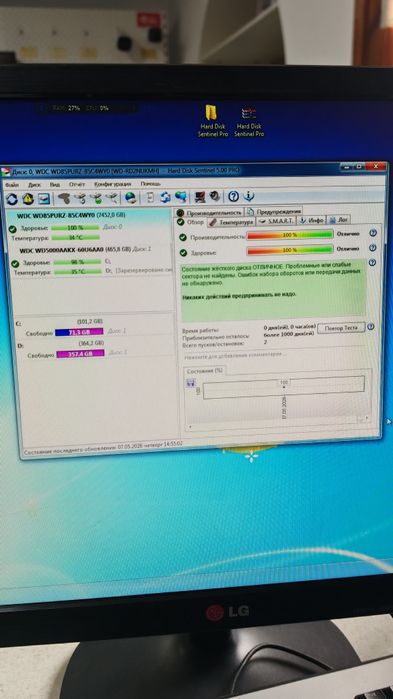This screenshot has width=393, height=699.
Task: Switch to the Предупреждения tab
Action: [x=274, y=211]
